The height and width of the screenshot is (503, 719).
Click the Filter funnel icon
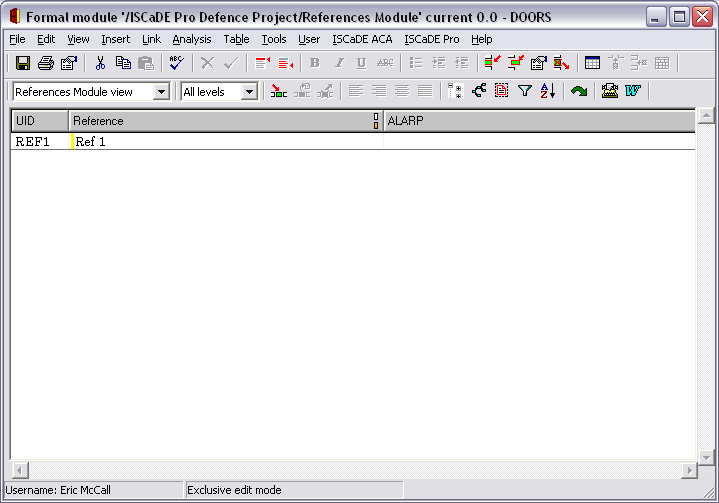525,91
